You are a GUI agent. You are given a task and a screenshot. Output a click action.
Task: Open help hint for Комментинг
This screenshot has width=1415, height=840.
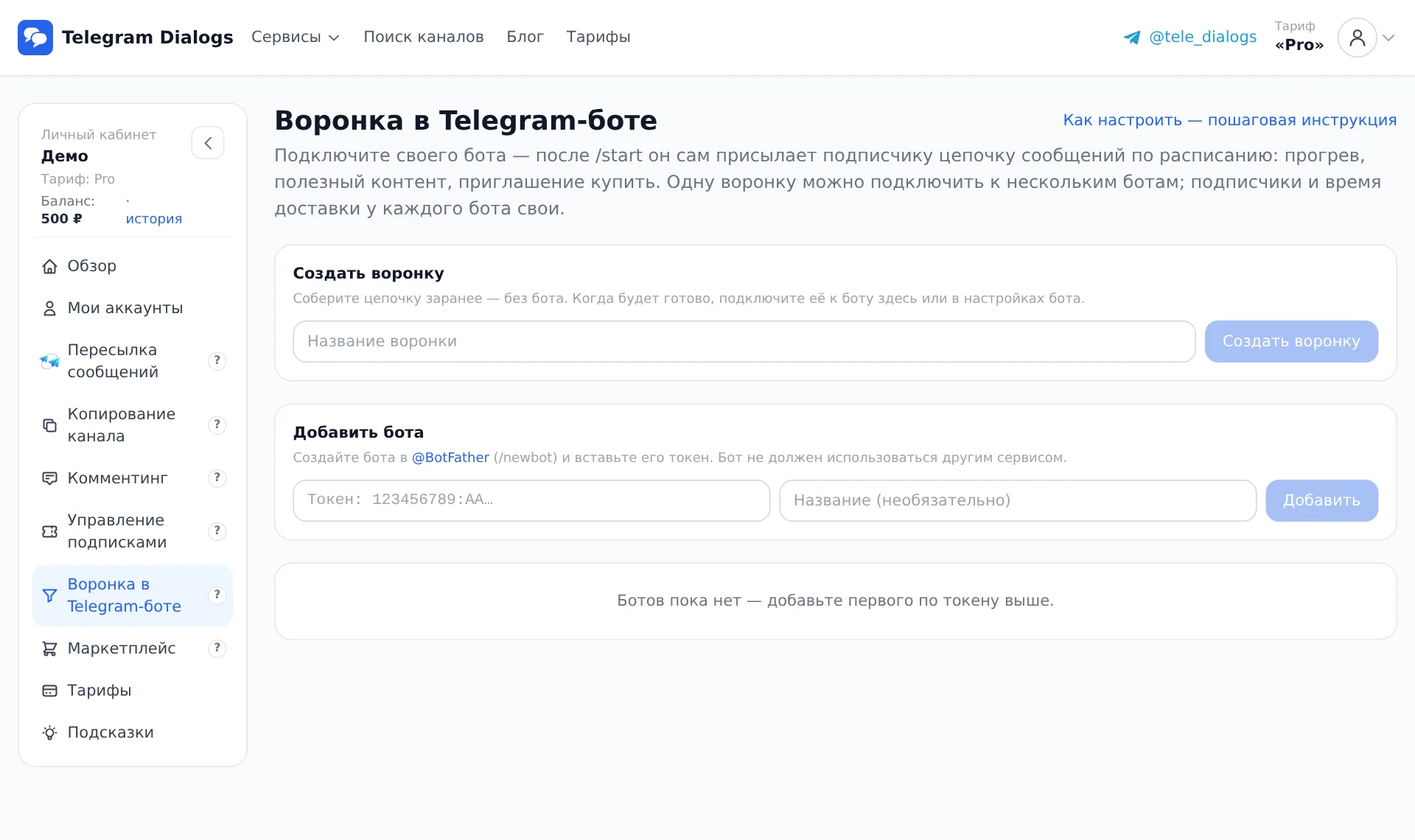[217, 477]
